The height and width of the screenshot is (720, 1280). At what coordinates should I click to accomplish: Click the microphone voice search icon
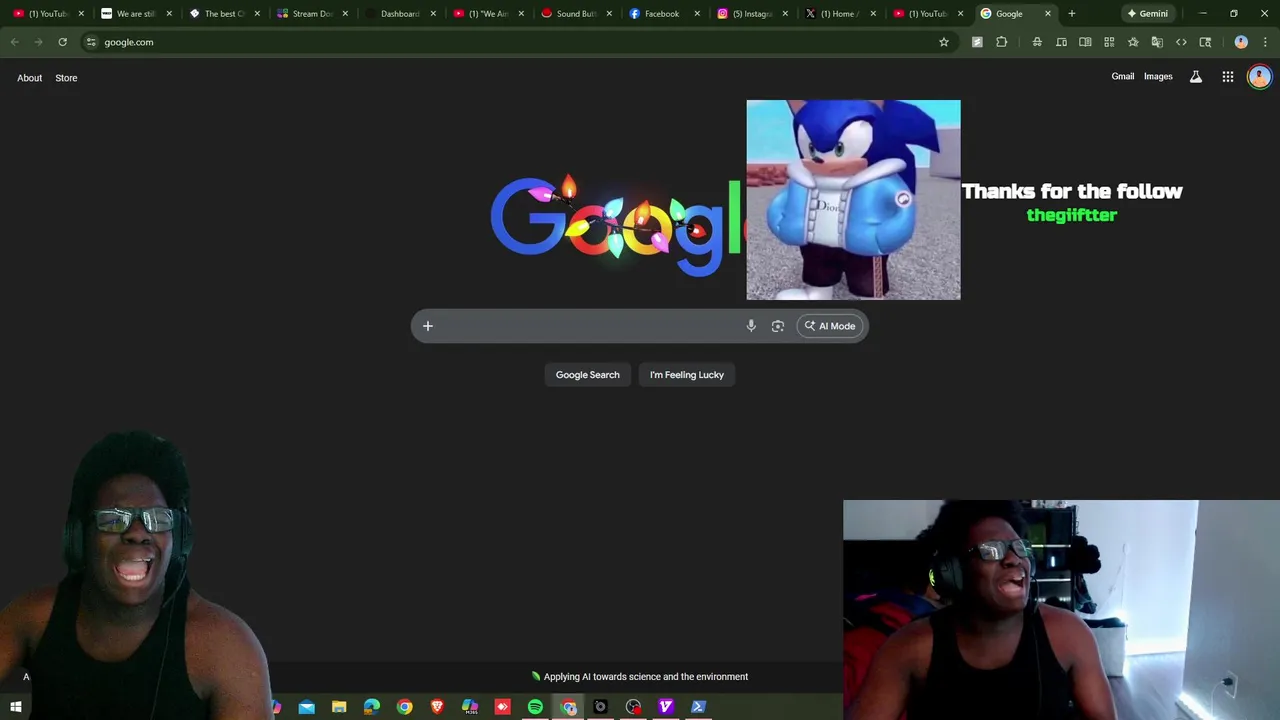coord(751,326)
